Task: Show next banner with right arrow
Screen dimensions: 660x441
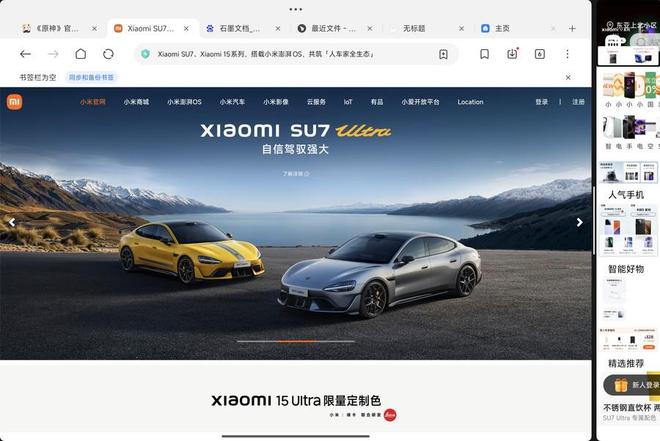Action: pyautogui.click(x=580, y=222)
